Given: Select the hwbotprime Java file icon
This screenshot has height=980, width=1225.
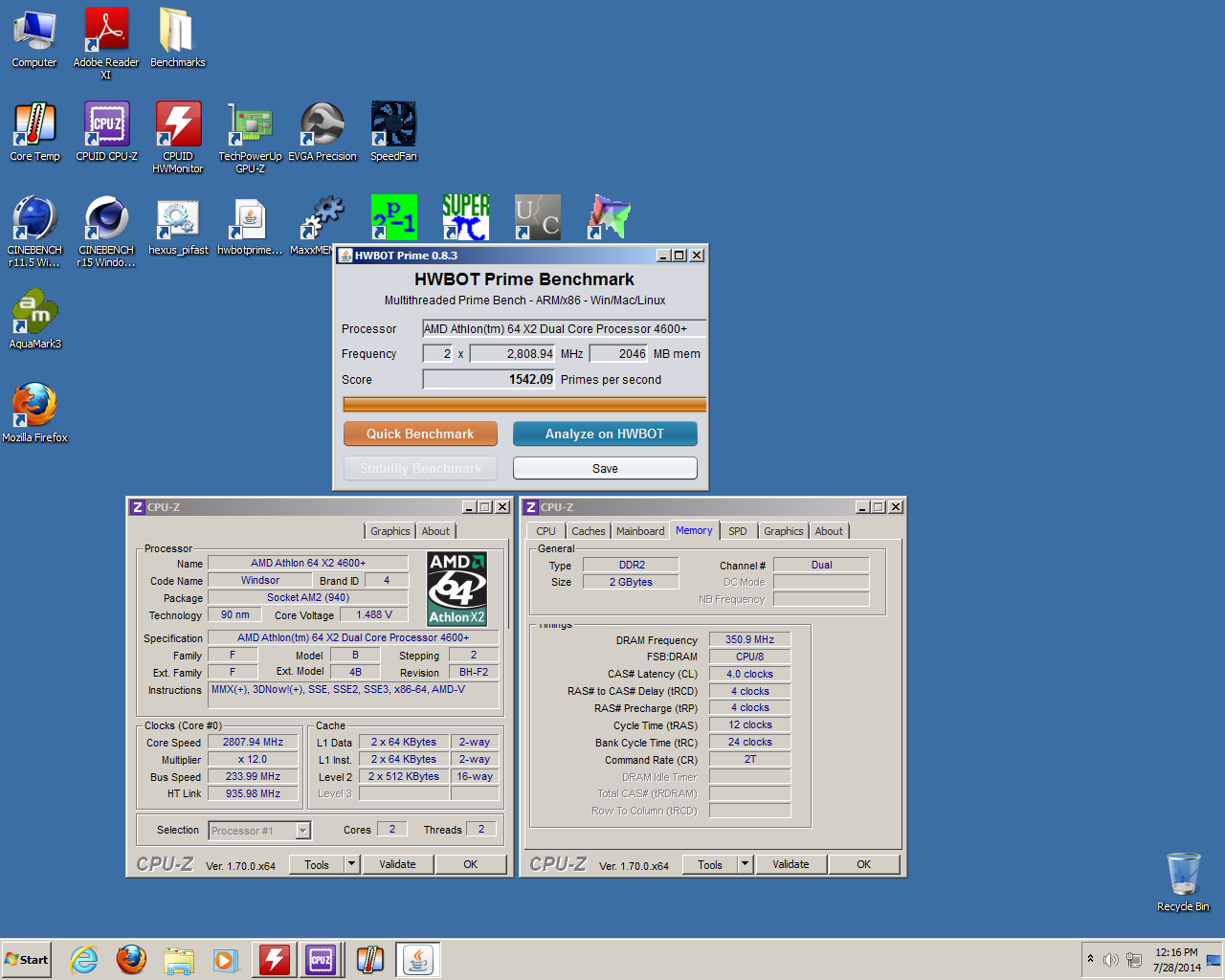Looking at the screenshot, I should (250, 226).
